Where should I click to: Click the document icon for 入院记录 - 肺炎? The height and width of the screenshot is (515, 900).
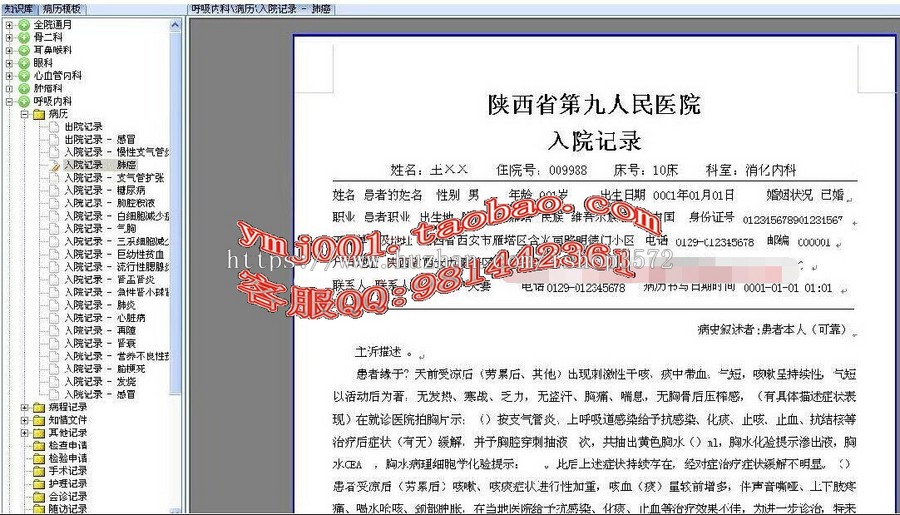pyautogui.click(x=54, y=305)
